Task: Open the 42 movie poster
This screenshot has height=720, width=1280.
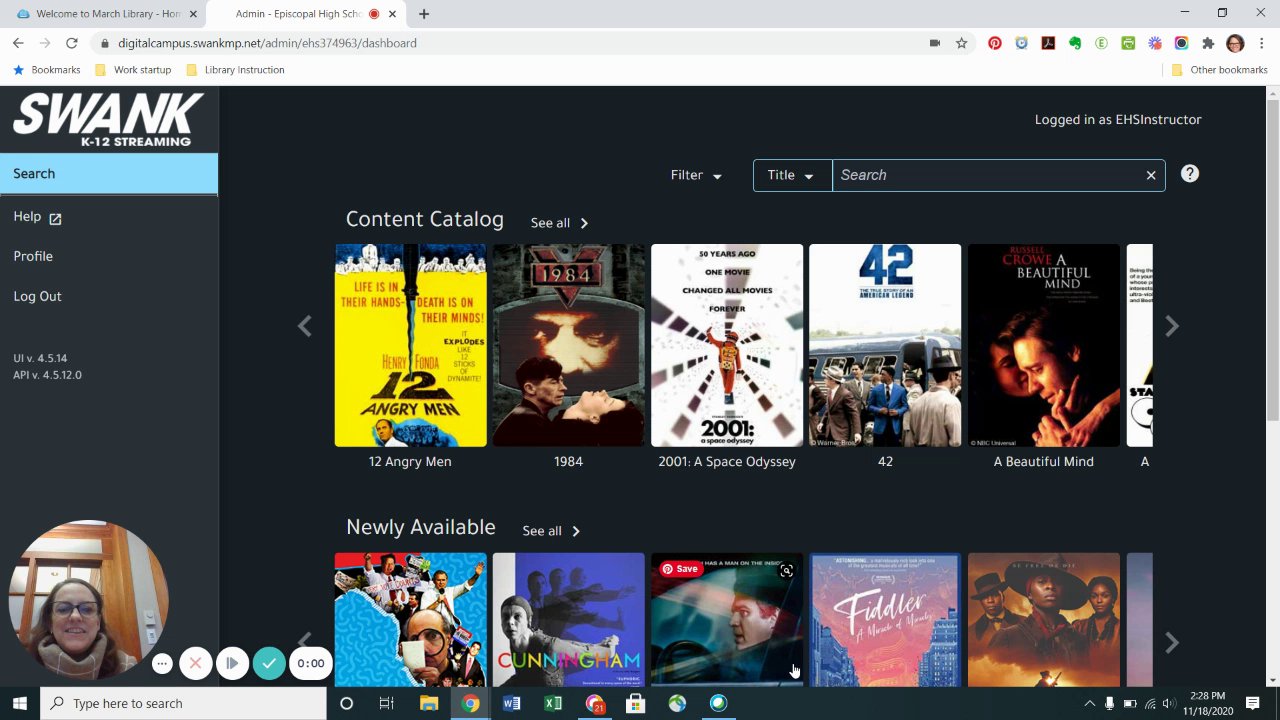Action: coord(885,345)
